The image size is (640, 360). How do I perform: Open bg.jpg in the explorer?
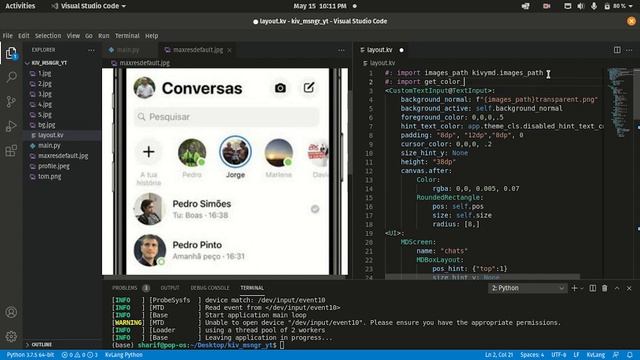(47, 125)
